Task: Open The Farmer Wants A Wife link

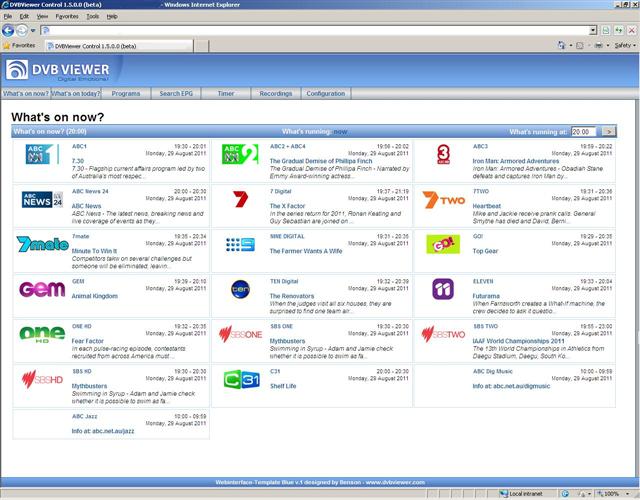Action: coord(306,251)
